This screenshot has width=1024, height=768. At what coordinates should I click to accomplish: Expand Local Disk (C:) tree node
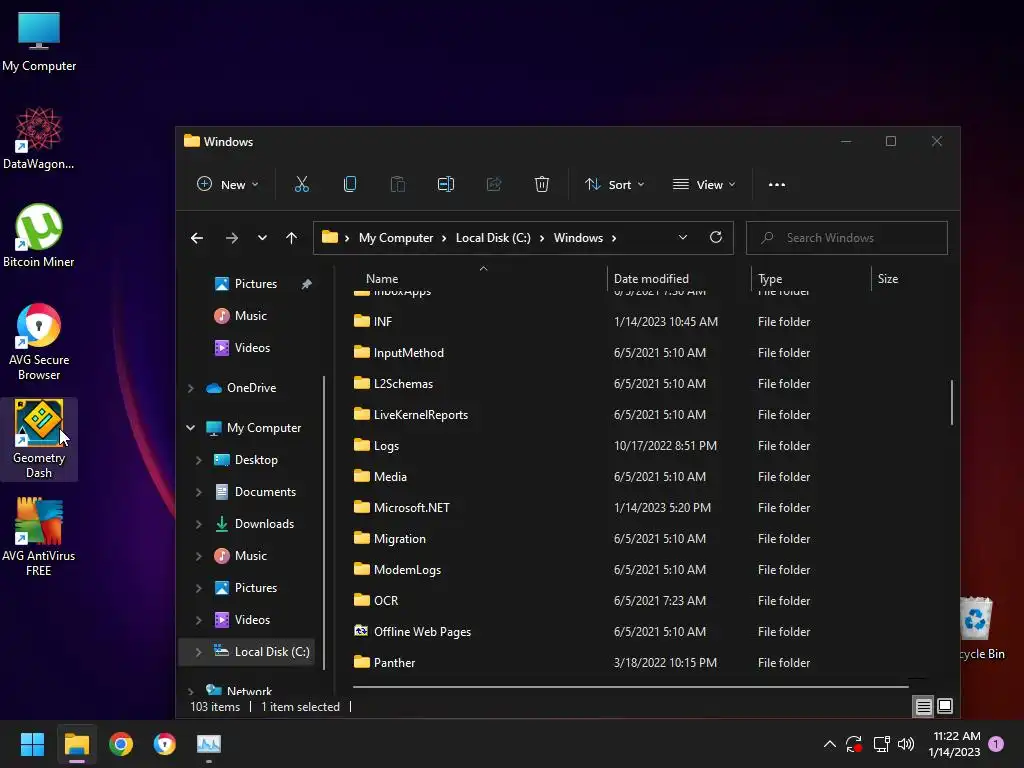199,652
